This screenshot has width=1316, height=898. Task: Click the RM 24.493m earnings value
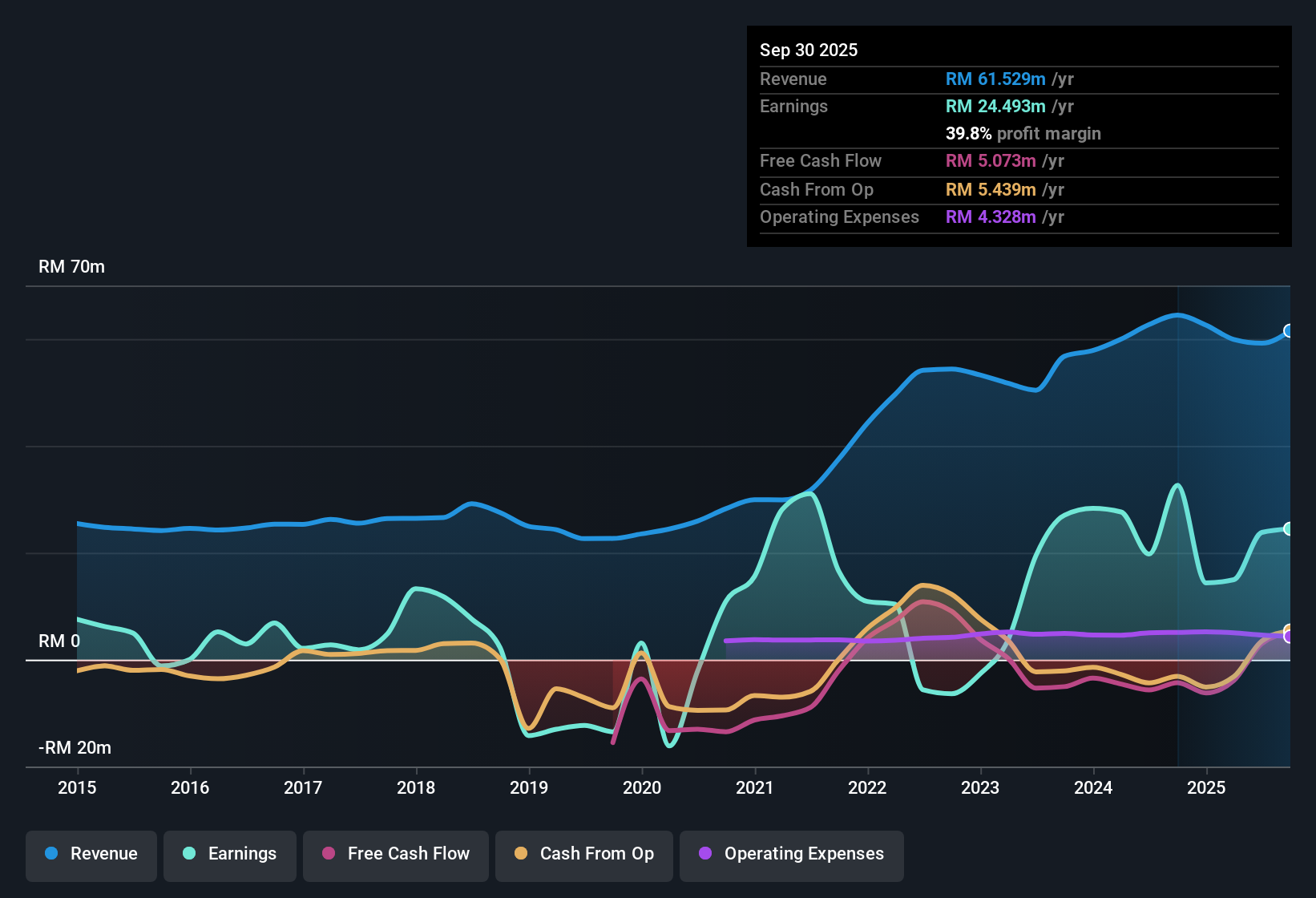point(995,106)
